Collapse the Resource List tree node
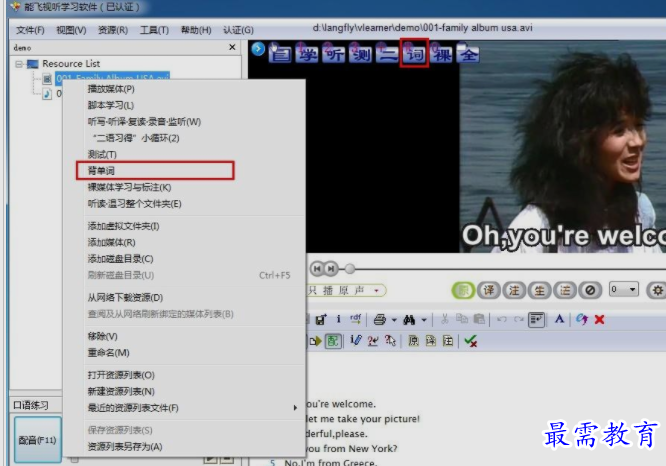The width and height of the screenshot is (666, 466). pyautogui.click(x=19, y=64)
